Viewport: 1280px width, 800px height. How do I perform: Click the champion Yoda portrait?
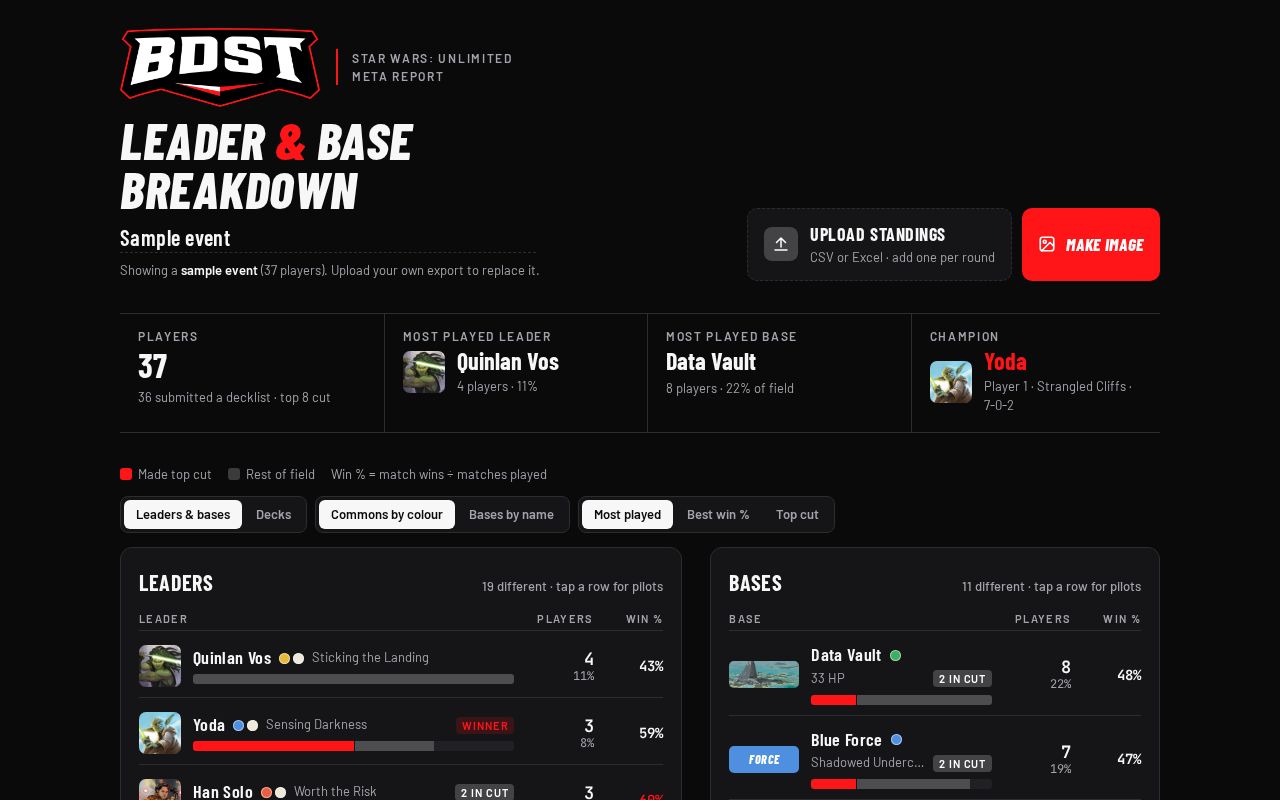tap(951, 382)
